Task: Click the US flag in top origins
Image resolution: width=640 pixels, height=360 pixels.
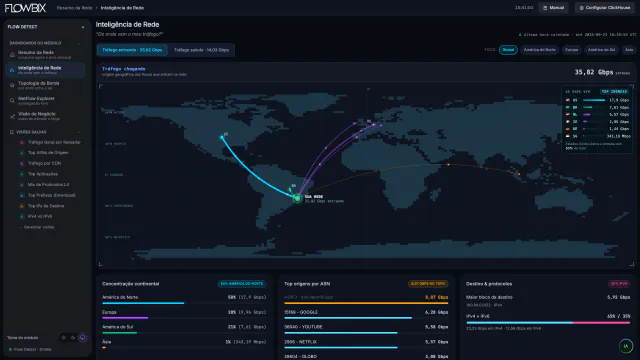Action: pos(568,100)
